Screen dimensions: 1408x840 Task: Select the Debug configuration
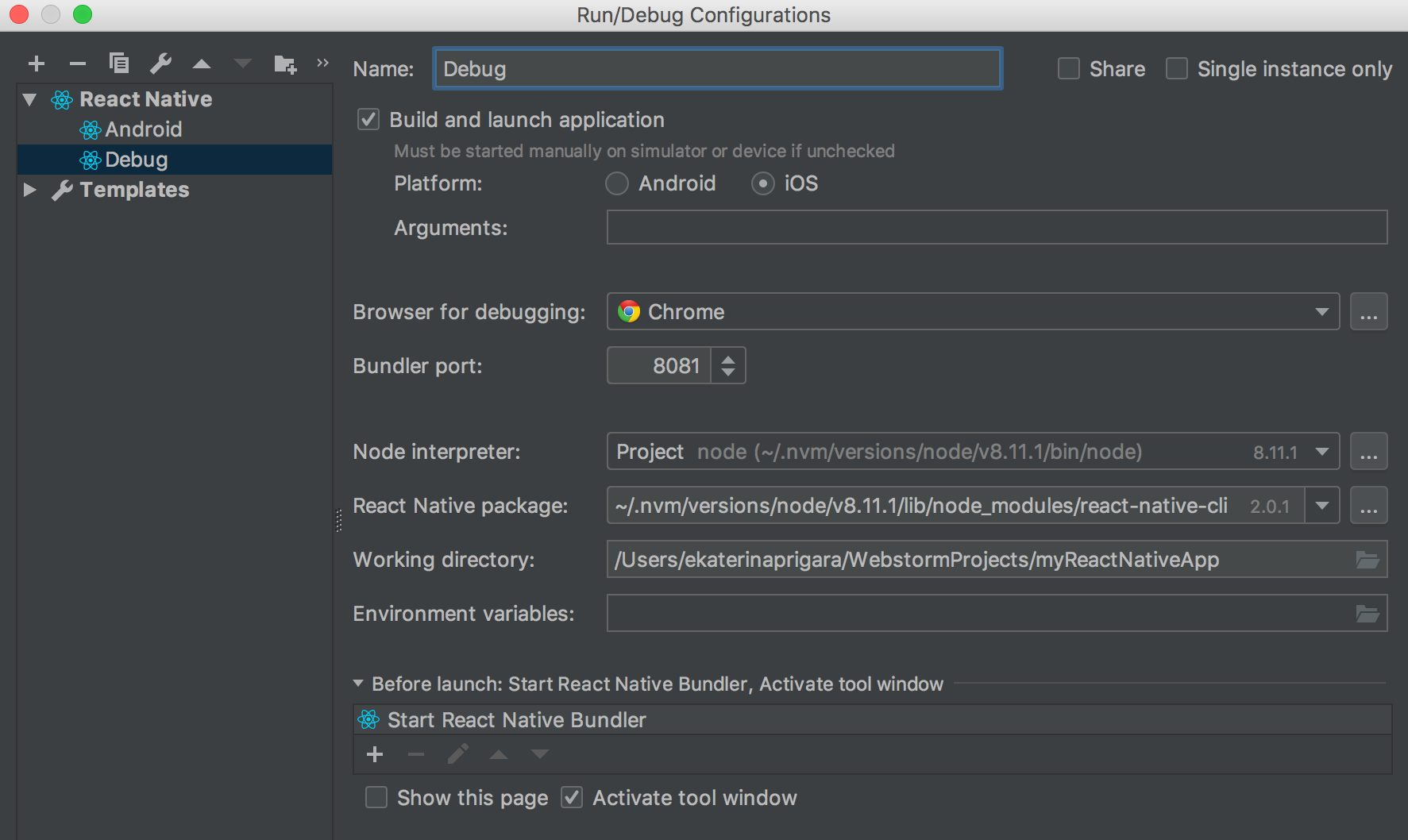175,160
